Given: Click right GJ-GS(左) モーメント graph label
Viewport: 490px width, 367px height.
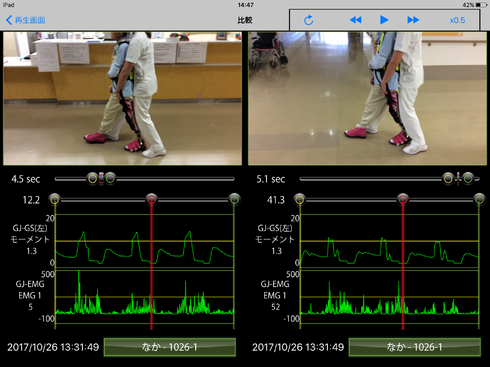Looking at the screenshot, I should [275, 234].
